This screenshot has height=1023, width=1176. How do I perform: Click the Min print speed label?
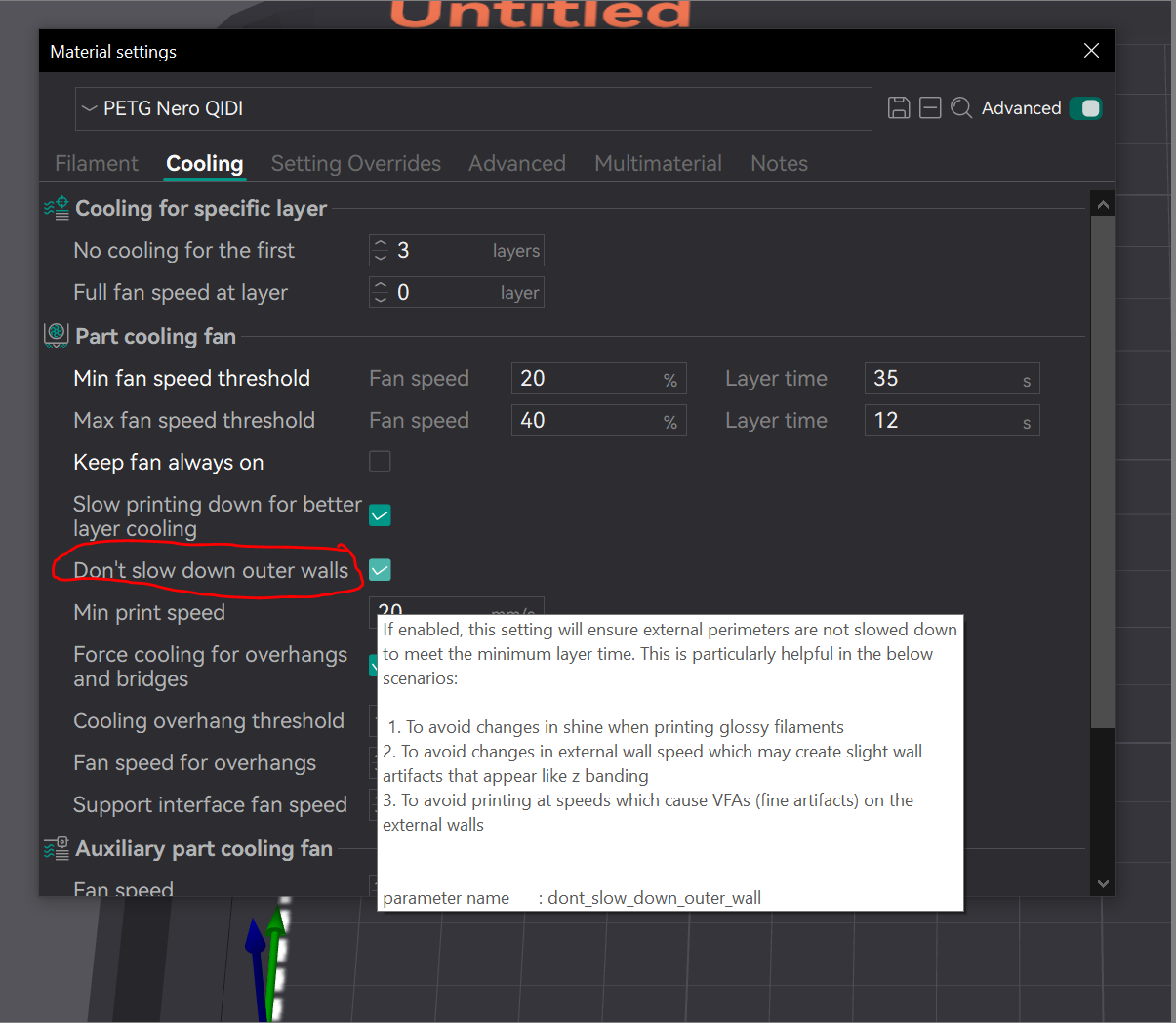149,612
